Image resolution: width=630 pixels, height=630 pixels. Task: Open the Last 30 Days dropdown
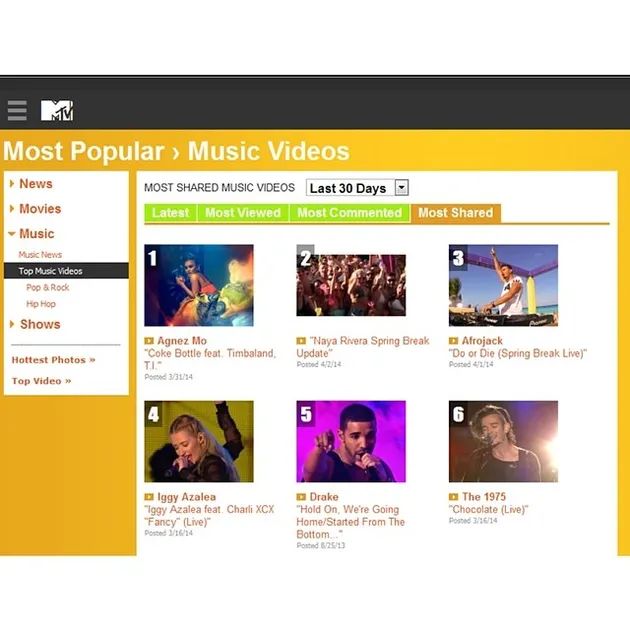tap(357, 188)
